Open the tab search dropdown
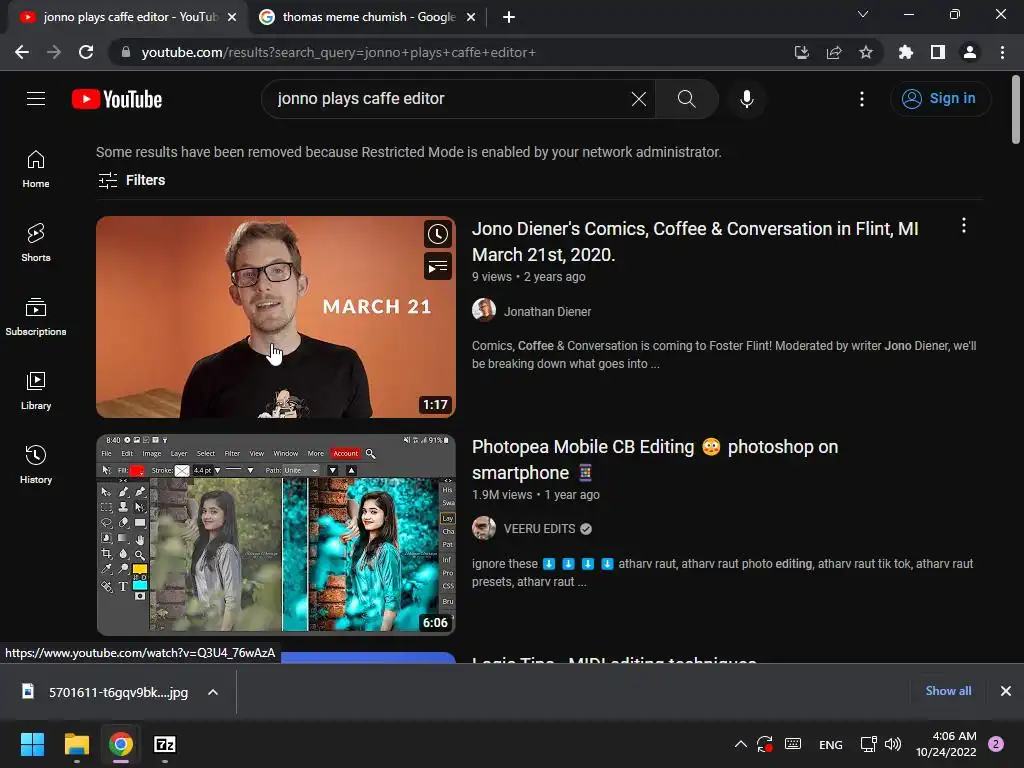Viewport: 1024px width, 768px height. 863,14
